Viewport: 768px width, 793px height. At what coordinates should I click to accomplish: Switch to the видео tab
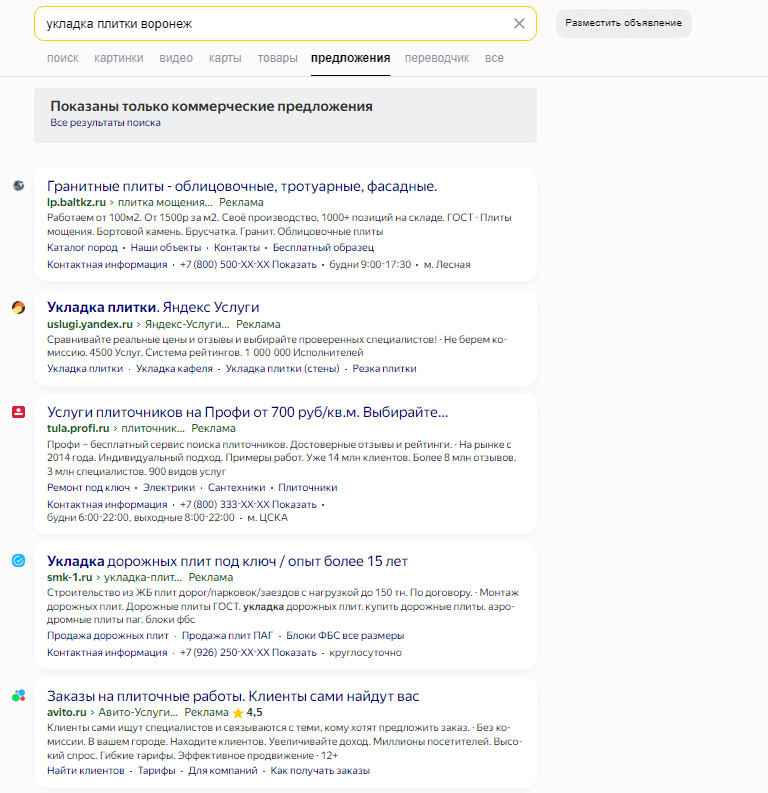pos(176,58)
